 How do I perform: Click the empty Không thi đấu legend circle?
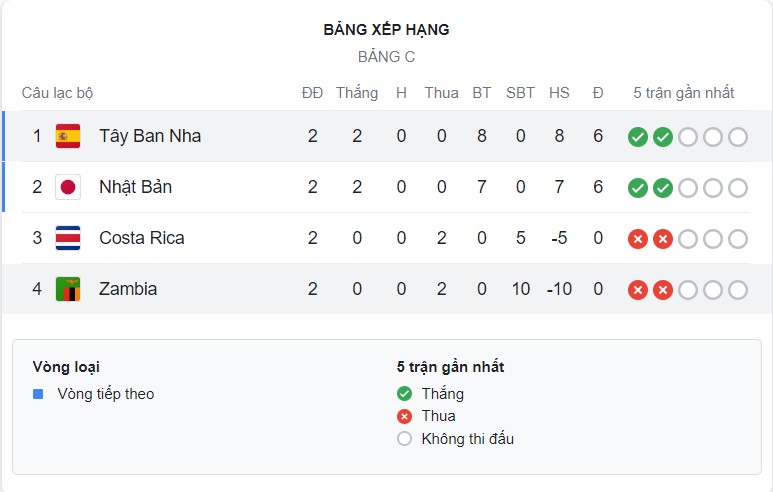coord(404,438)
